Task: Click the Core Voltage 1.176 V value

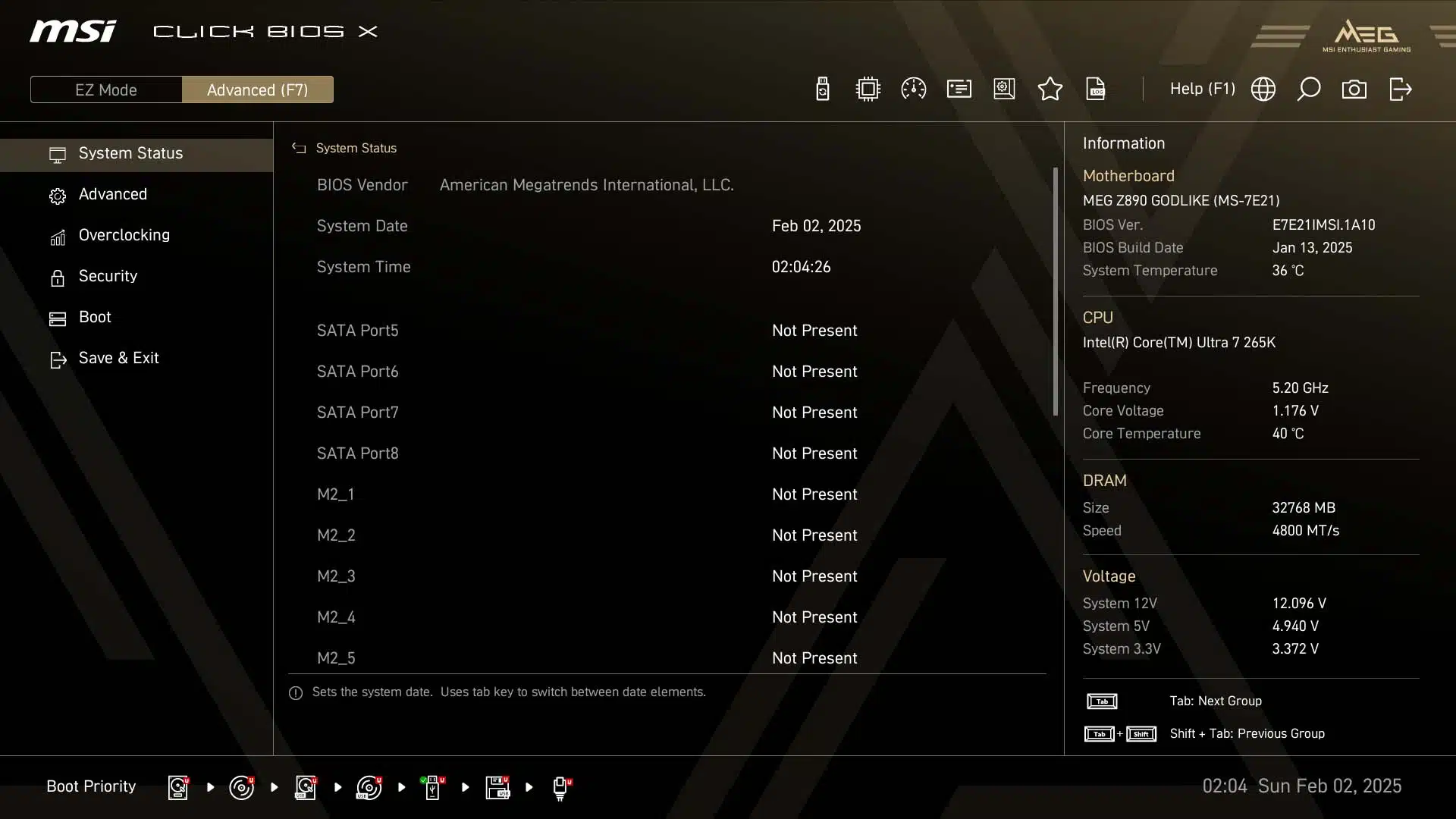Action: pos(1294,411)
